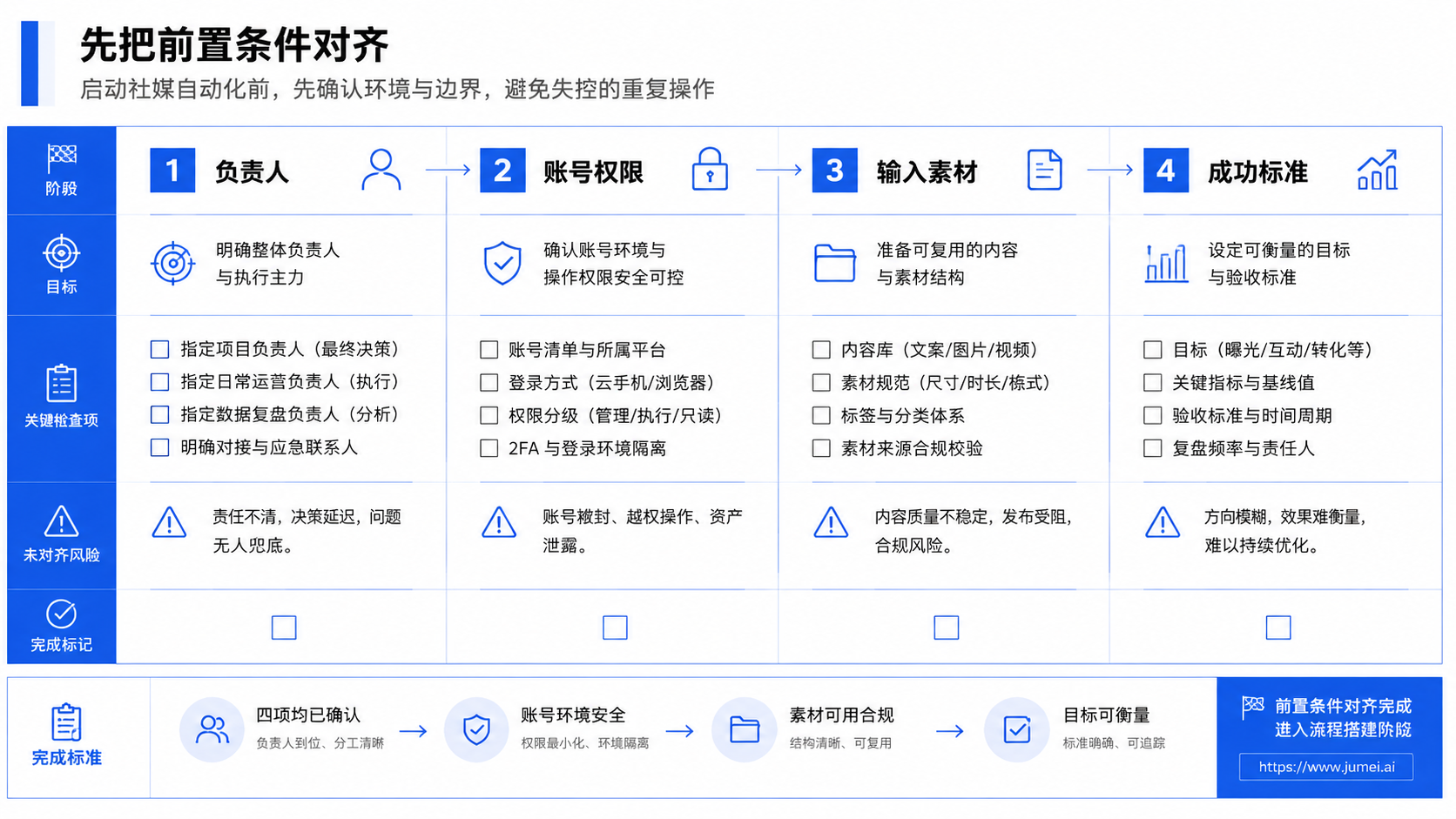Mark the 成功标准 column completion box
Image resolution: width=1456 pixels, height=819 pixels.
click(x=1278, y=628)
